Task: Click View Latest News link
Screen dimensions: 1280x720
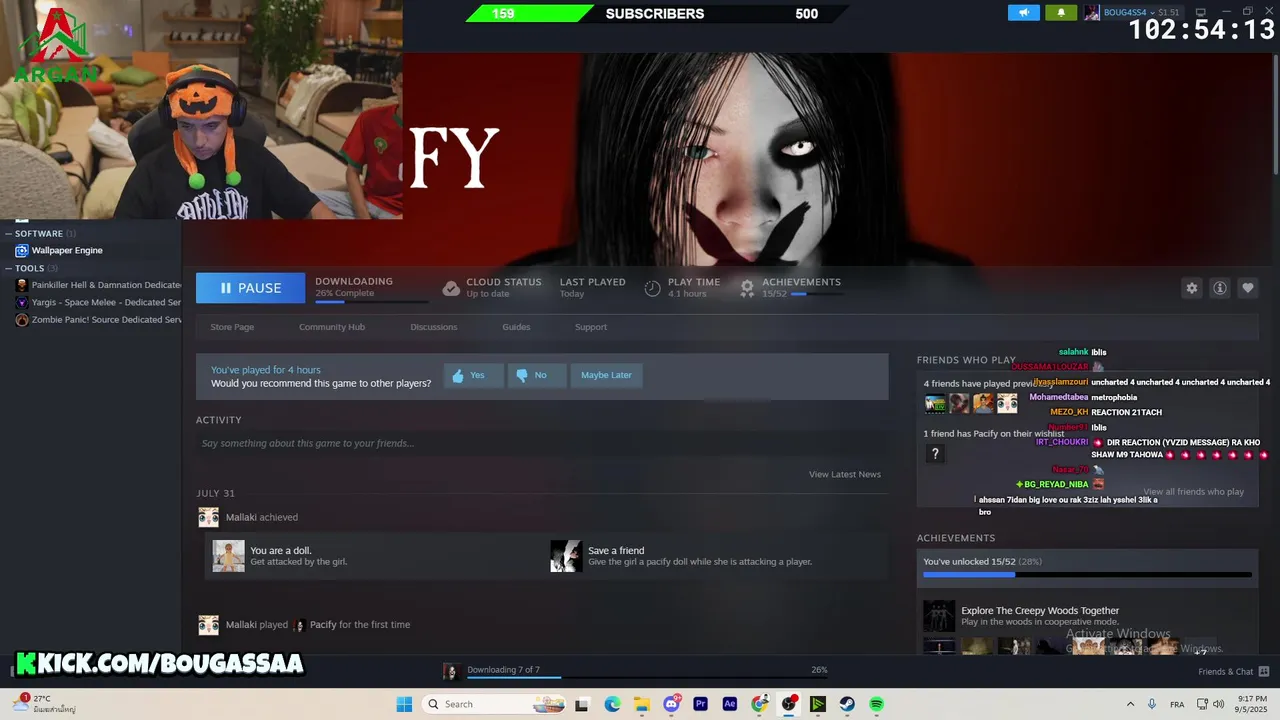Action: tap(845, 474)
